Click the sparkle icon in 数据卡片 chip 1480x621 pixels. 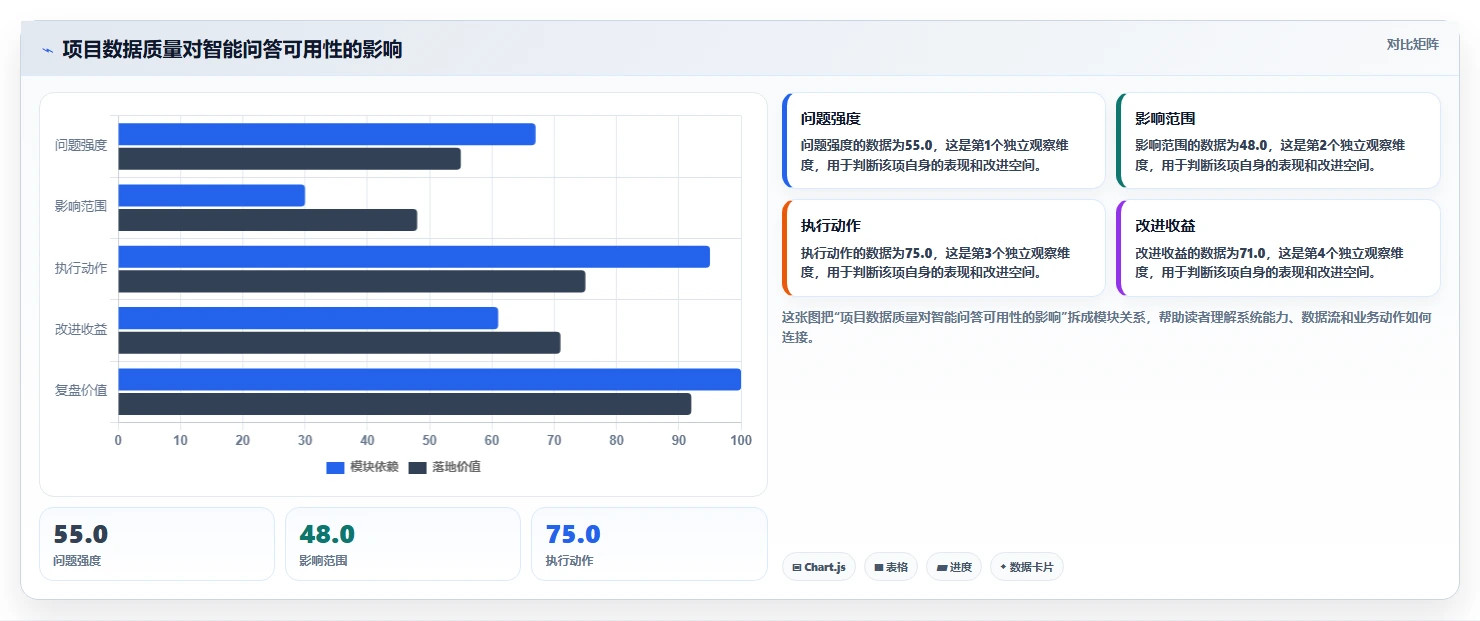pyautogui.click(x=1003, y=567)
